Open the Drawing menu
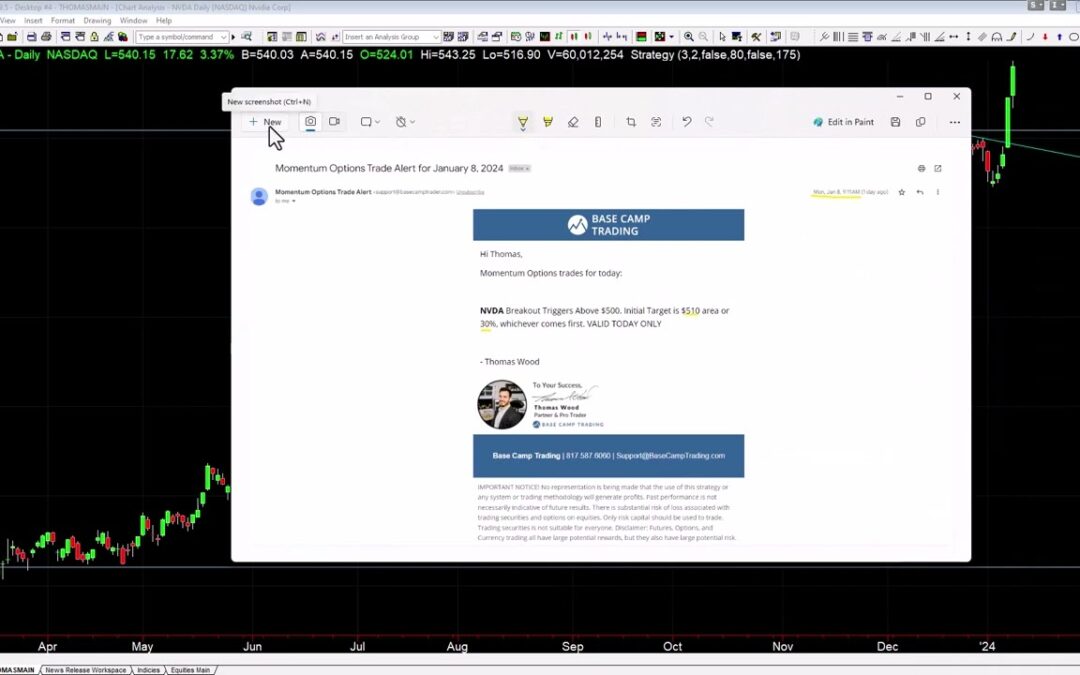 click(97, 21)
